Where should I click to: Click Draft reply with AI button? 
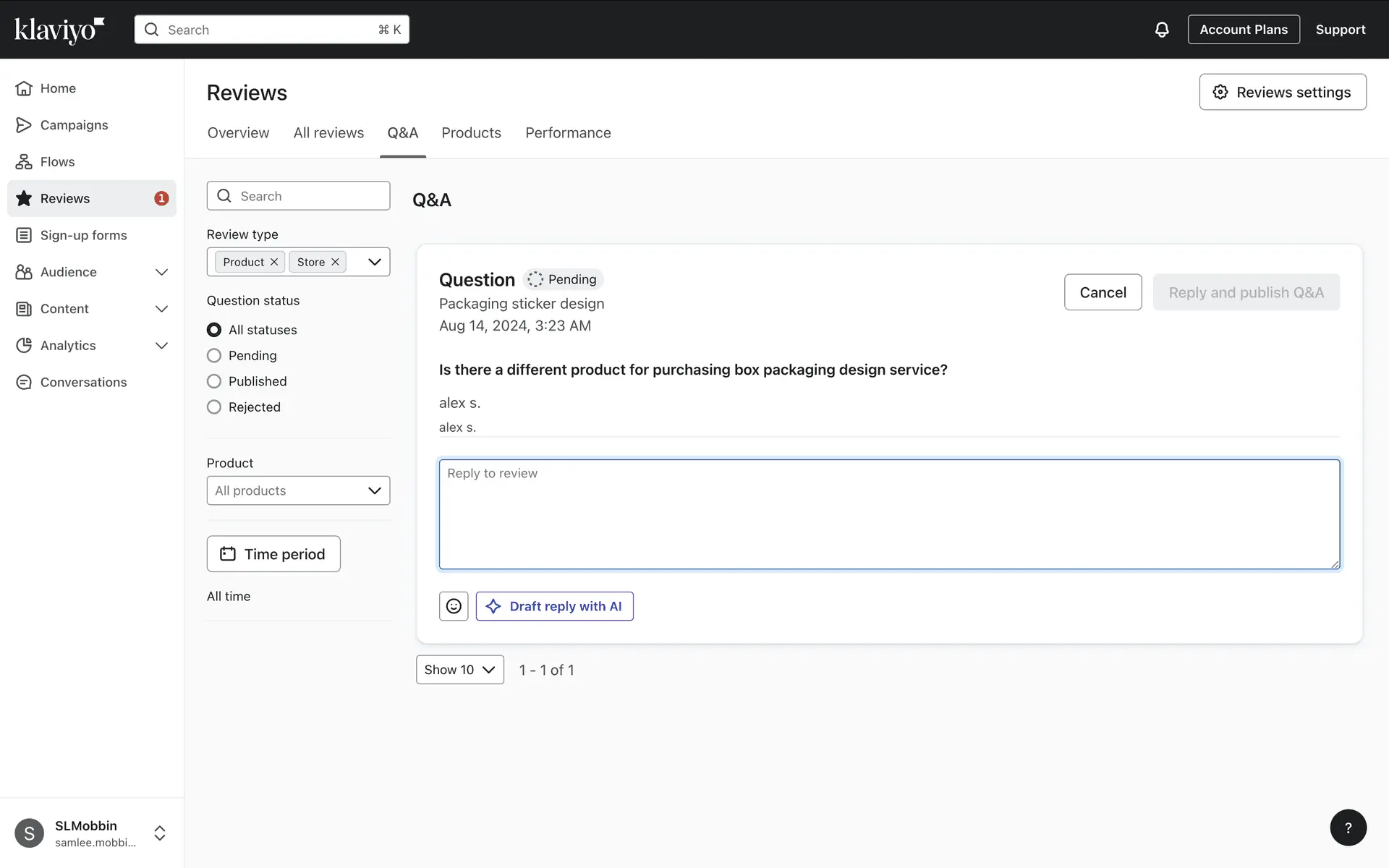pos(554,606)
